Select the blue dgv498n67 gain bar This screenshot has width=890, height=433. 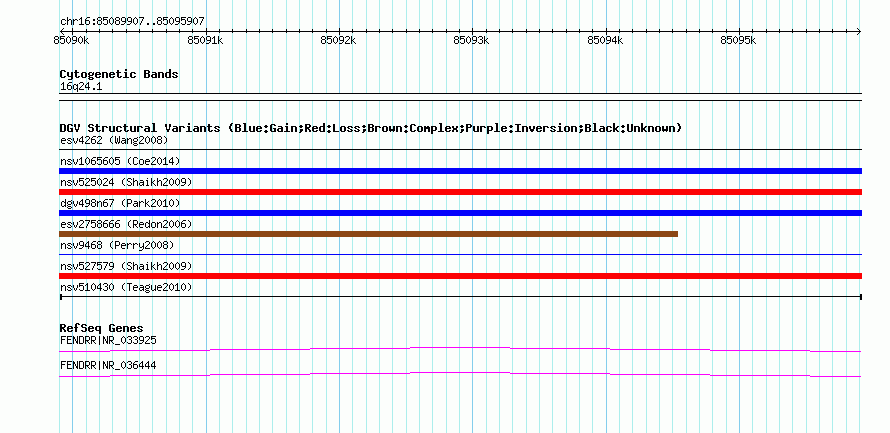point(460,213)
